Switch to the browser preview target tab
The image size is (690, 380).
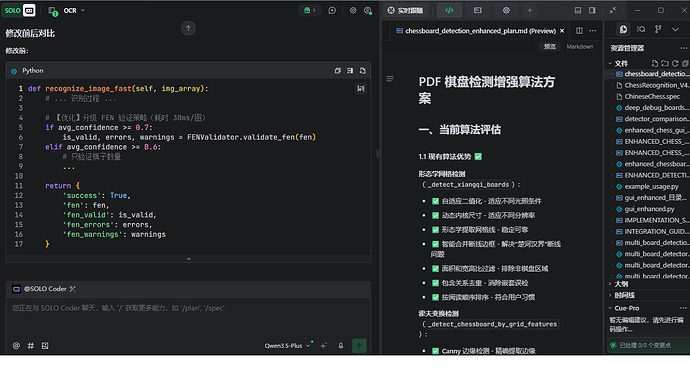(x=506, y=10)
